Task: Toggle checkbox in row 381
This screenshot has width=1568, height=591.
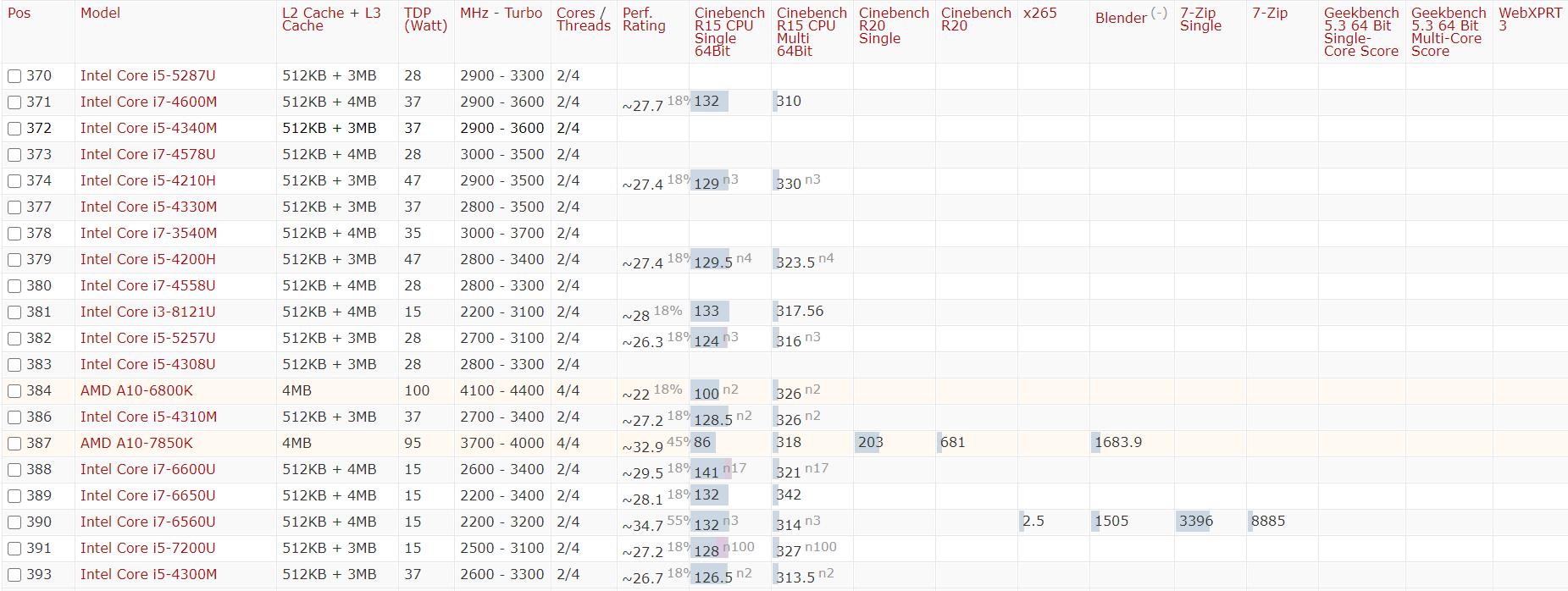Action: tap(14, 312)
